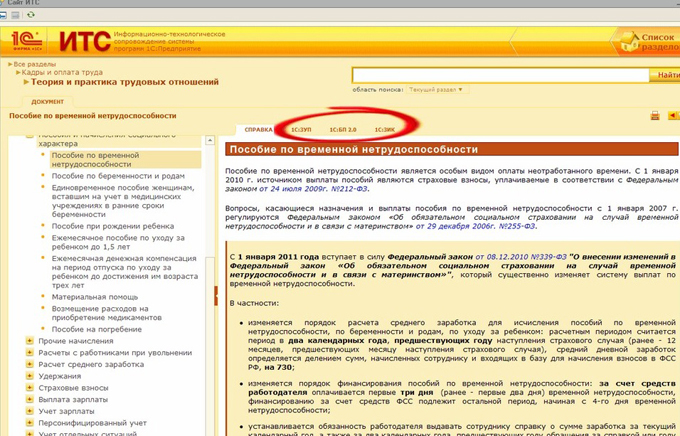
Task: Click the toolbar disk icon beside refresh
Action: click(x=15, y=15)
